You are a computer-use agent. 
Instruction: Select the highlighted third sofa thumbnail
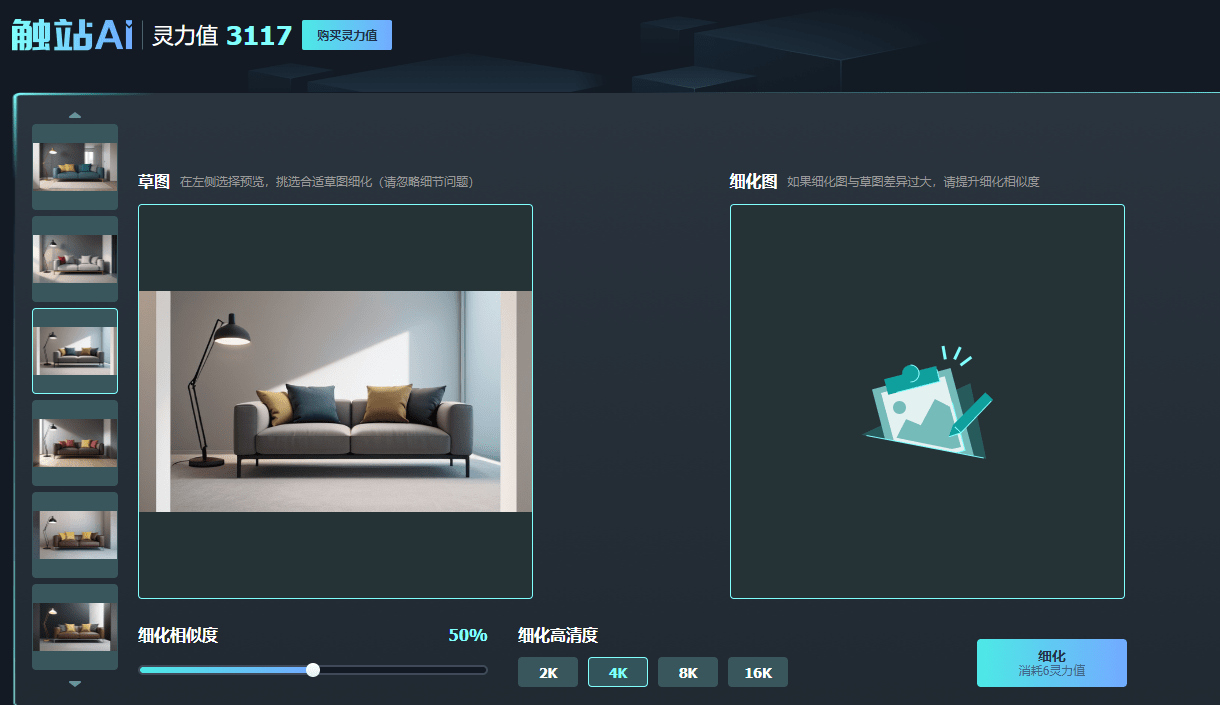75,351
